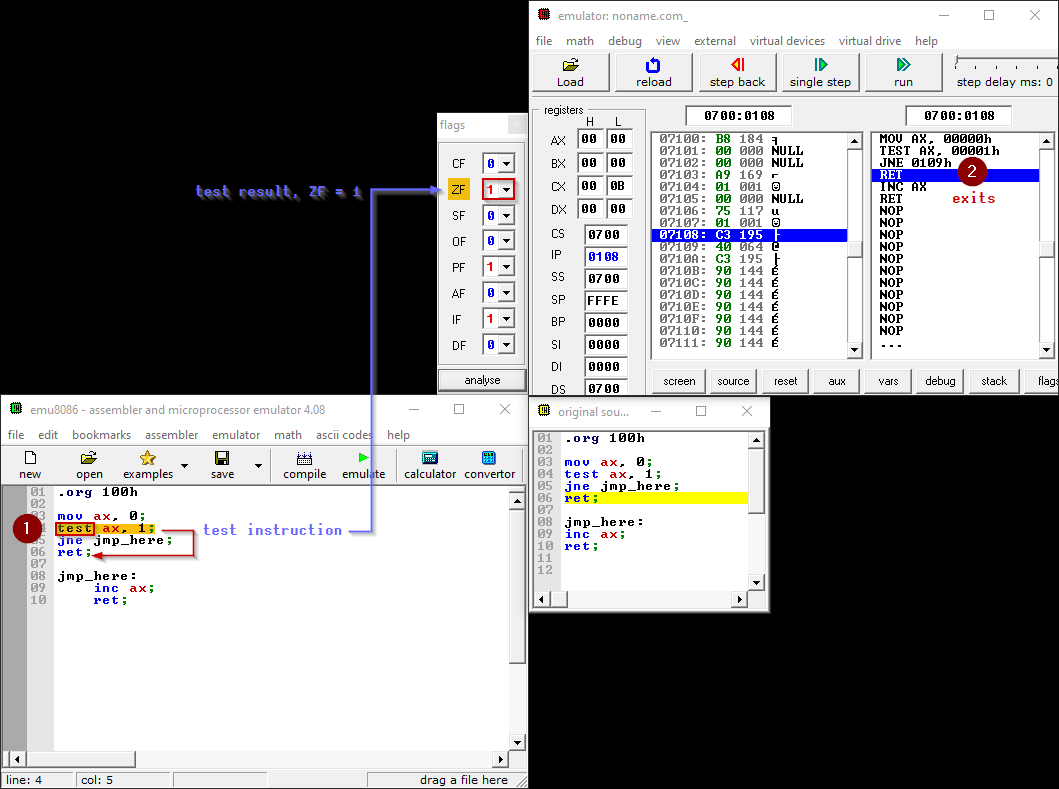
Task: Compile the assembly source
Action: point(305,465)
